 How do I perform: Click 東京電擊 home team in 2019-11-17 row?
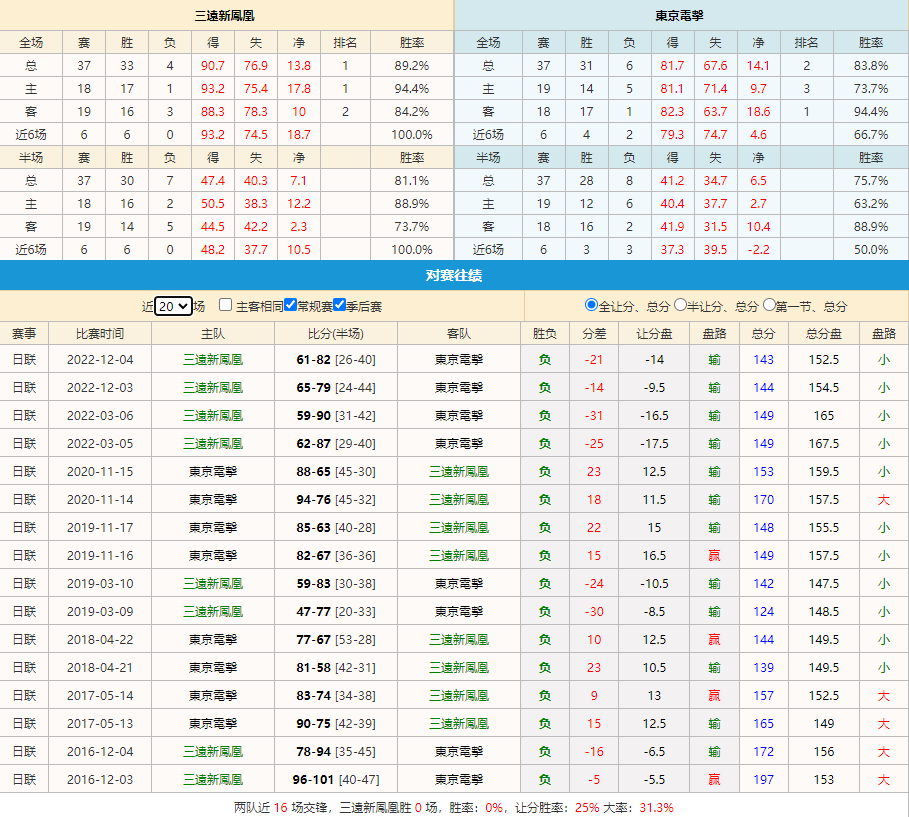coord(213,528)
